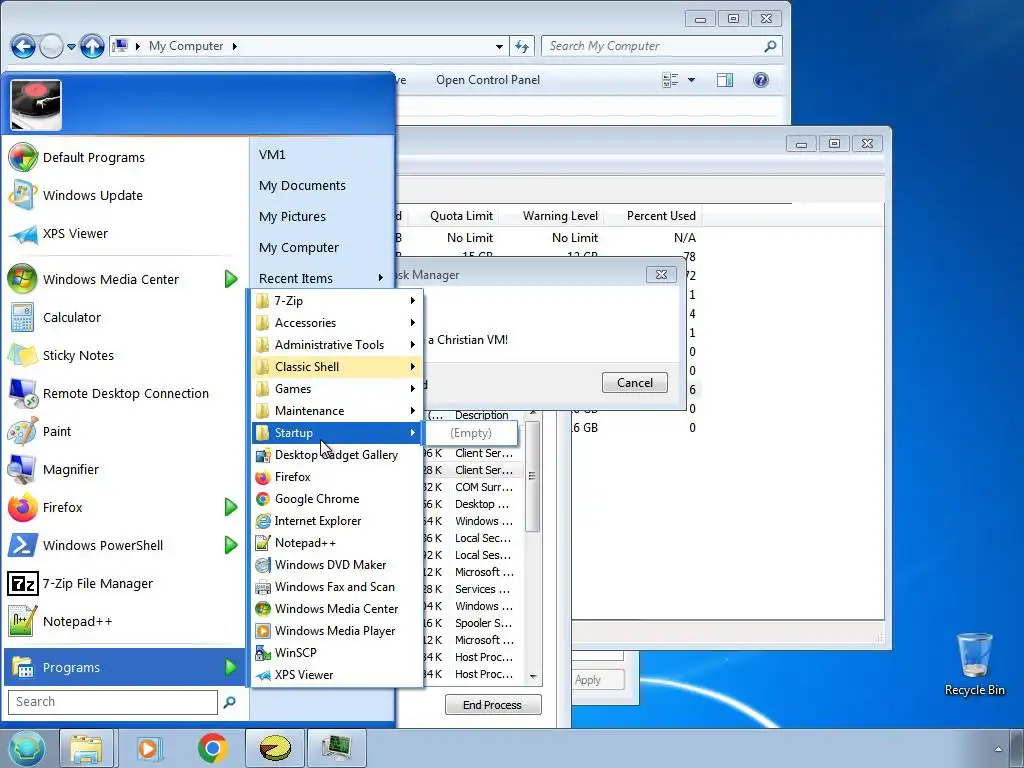This screenshot has height=768, width=1024.
Task: Expand Recent Items submenu
Action: click(x=321, y=278)
